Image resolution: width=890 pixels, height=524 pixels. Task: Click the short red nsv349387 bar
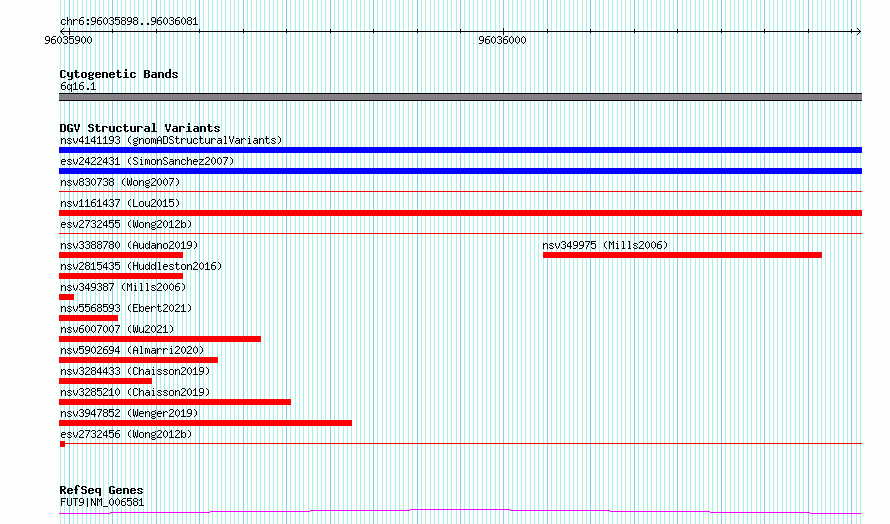tap(66, 297)
